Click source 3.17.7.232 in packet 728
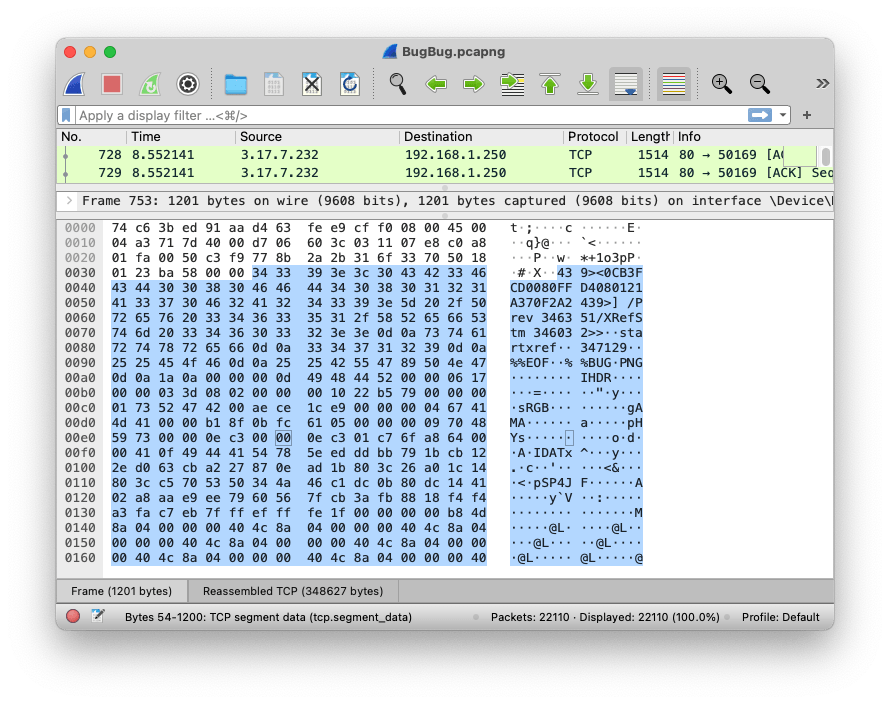Viewport: 890px width, 704px height. [279, 155]
